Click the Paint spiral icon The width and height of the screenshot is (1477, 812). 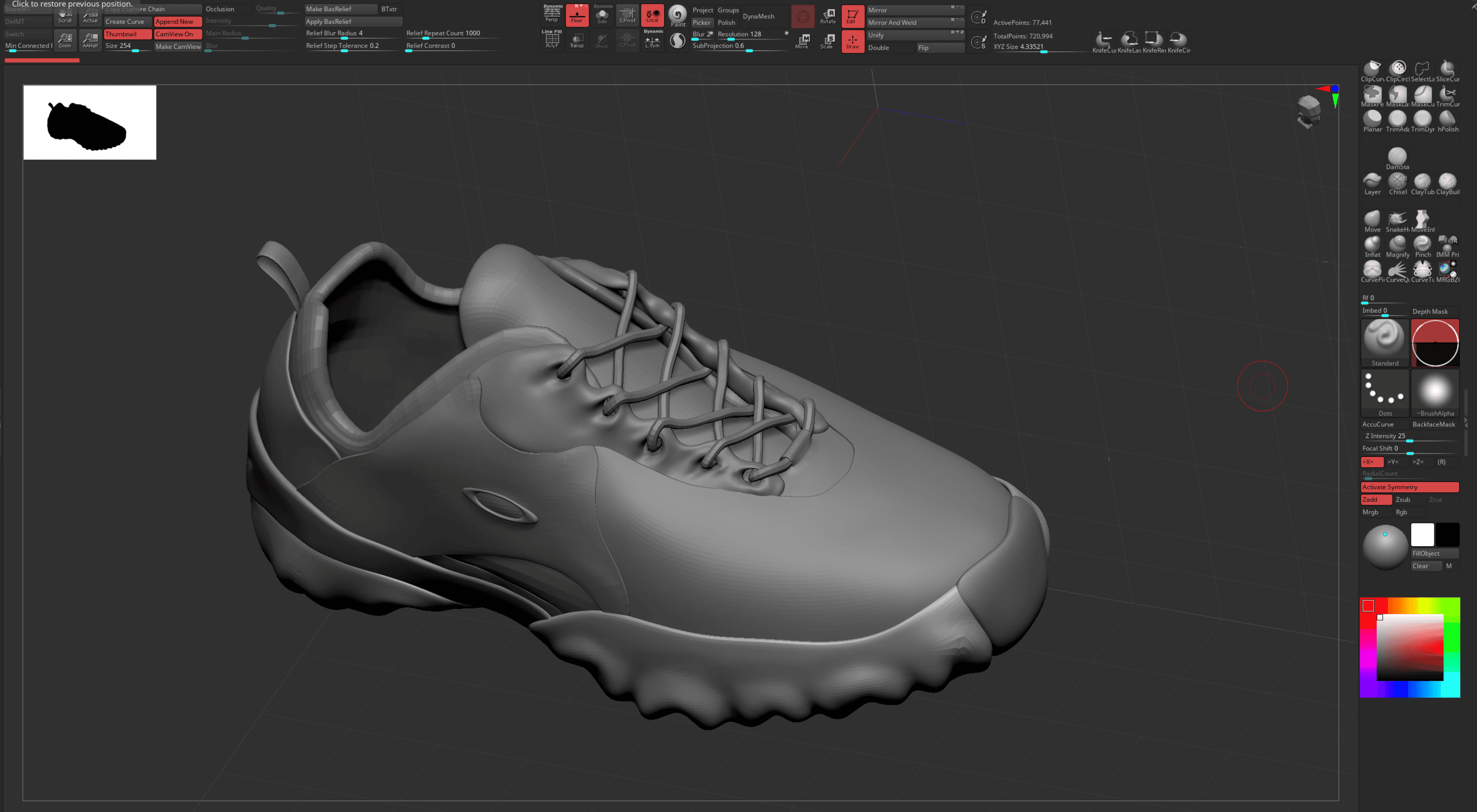pyautogui.click(x=678, y=15)
